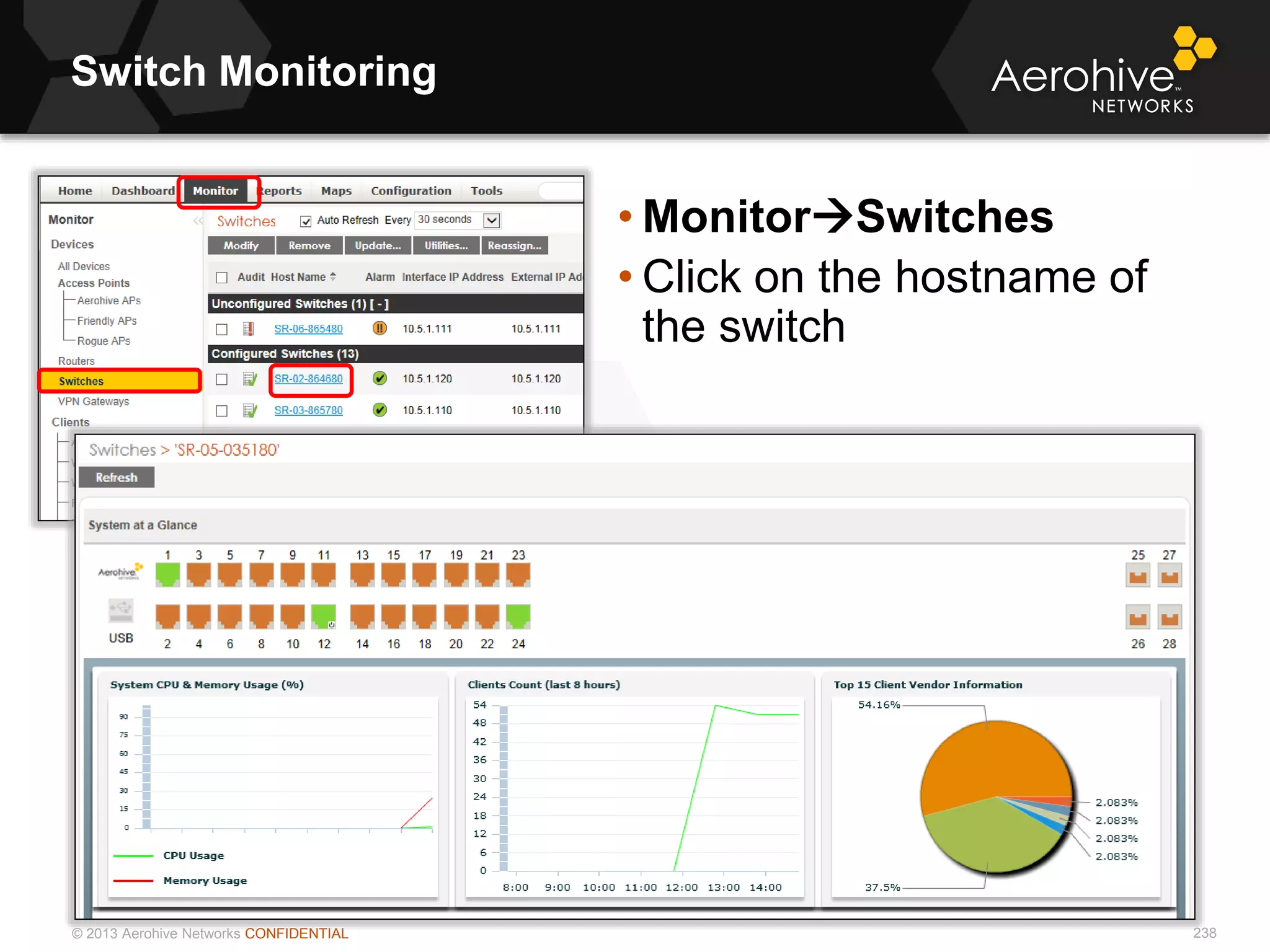The height and width of the screenshot is (952, 1270).
Task: Open the Tools tab
Action: [486, 191]
